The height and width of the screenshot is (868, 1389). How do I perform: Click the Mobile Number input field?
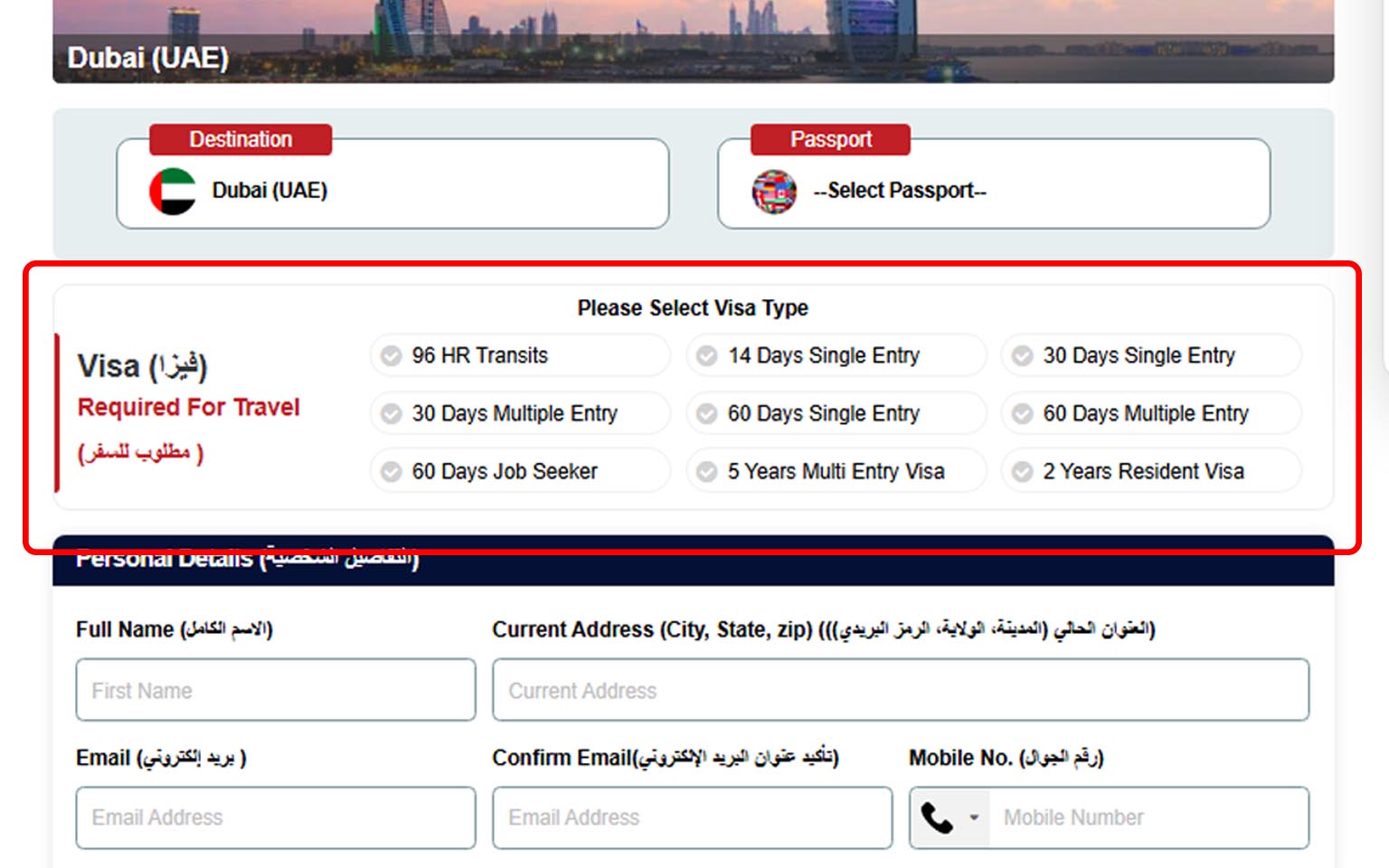pos(1148,818)
